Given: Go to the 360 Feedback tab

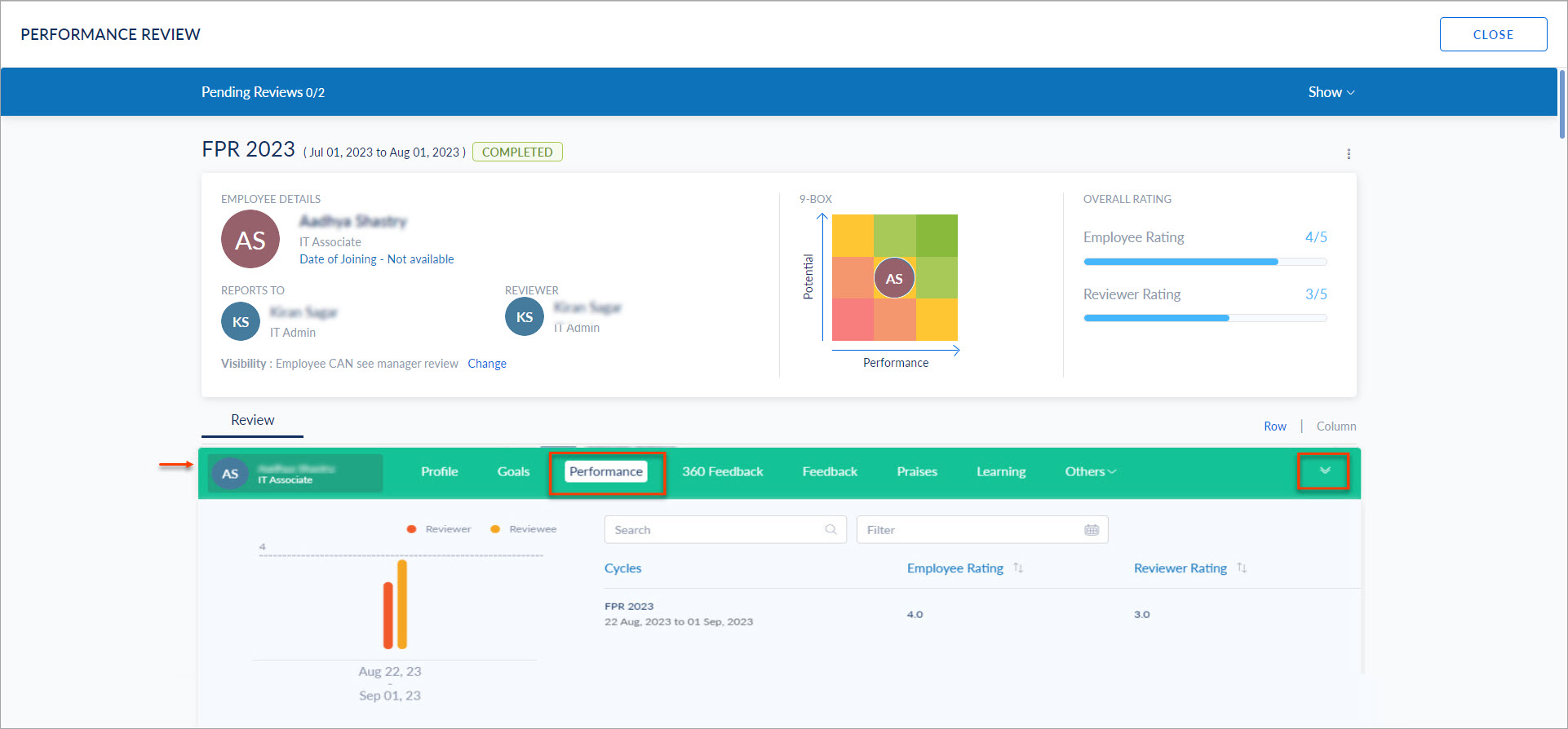Looking at the screenshot, I should (723, 471).
